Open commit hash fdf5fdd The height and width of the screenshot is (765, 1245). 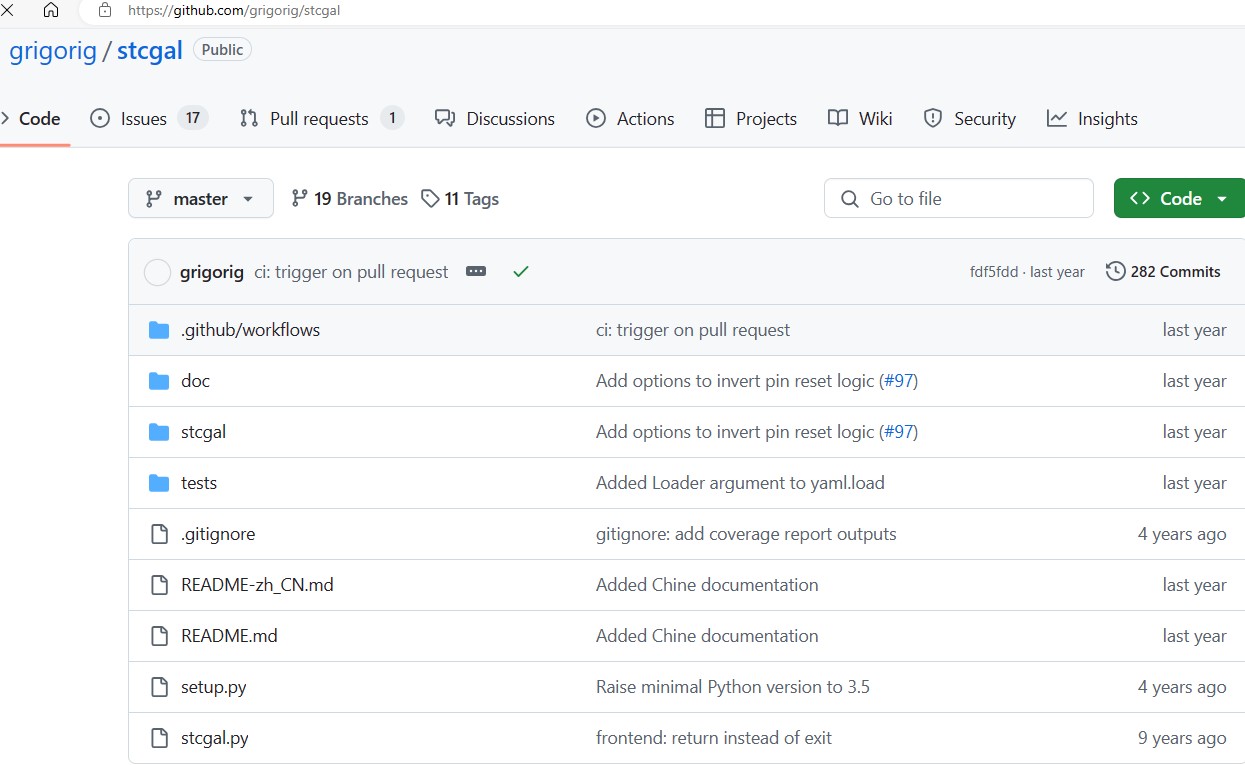coord(994,272)
